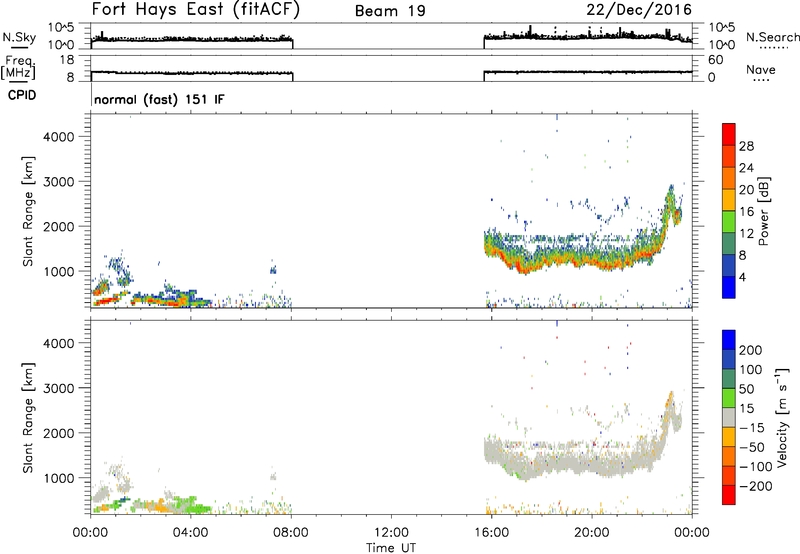800x554 pixels.
Task: Click the '200' value on velocity scale
Action: (x=751, y=350)
